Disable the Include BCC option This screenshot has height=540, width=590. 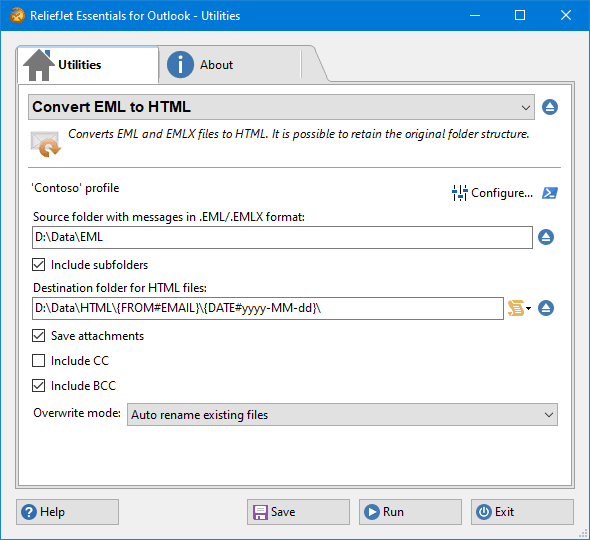[x=38, y=386]
